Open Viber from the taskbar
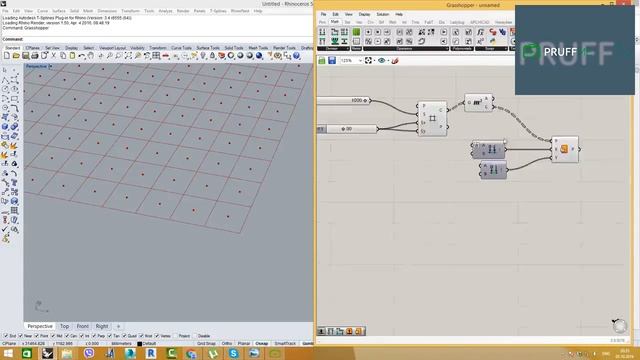 [89, 353]
